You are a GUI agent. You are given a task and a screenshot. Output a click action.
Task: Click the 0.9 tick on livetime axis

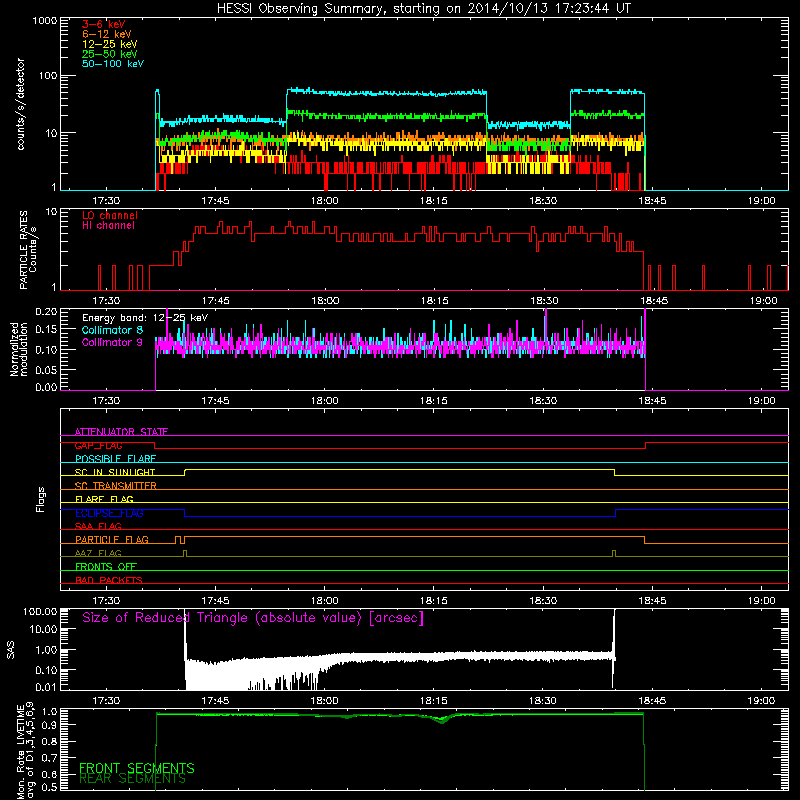coord(51,724)
